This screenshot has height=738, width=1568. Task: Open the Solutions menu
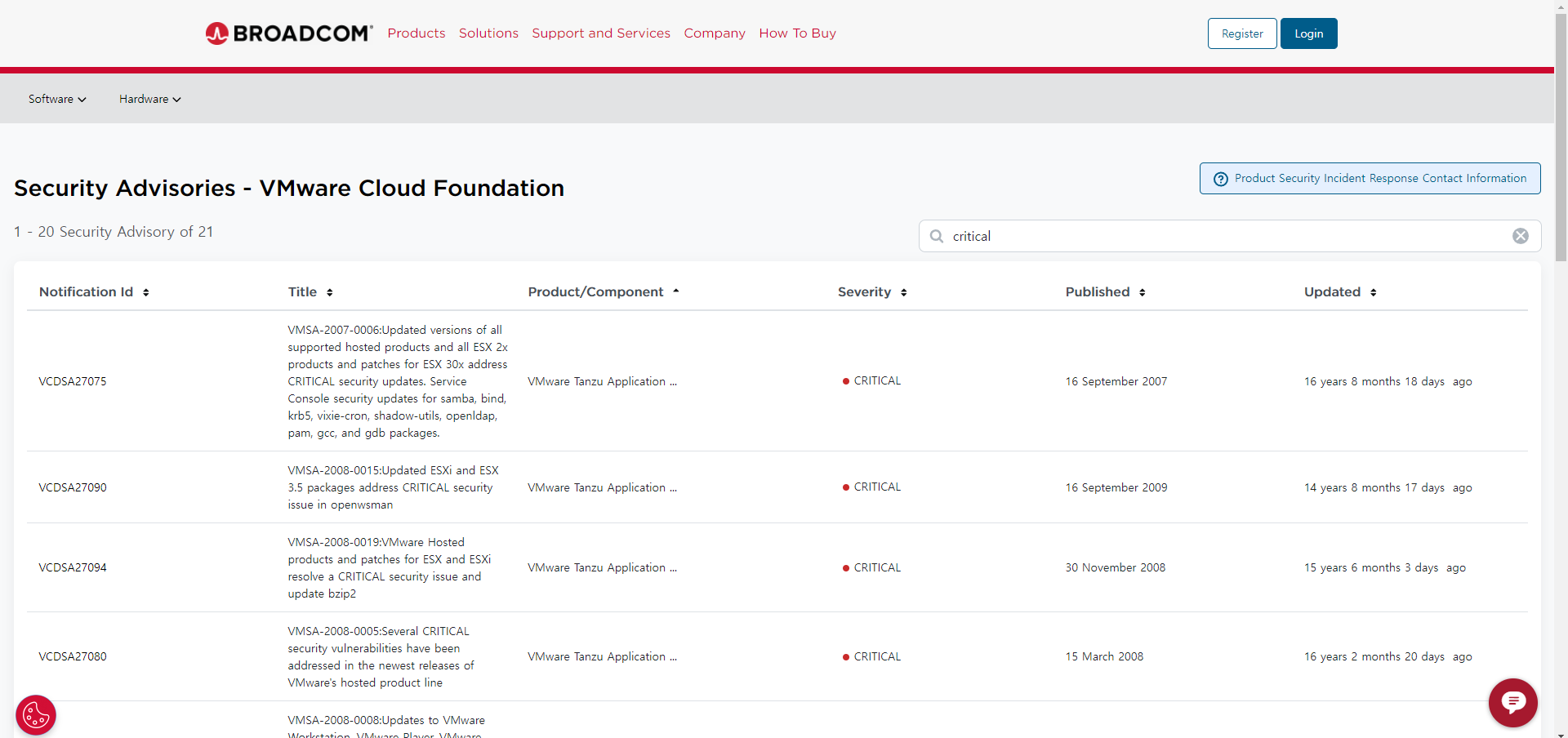pyautogui.click(x=488, y=33)
